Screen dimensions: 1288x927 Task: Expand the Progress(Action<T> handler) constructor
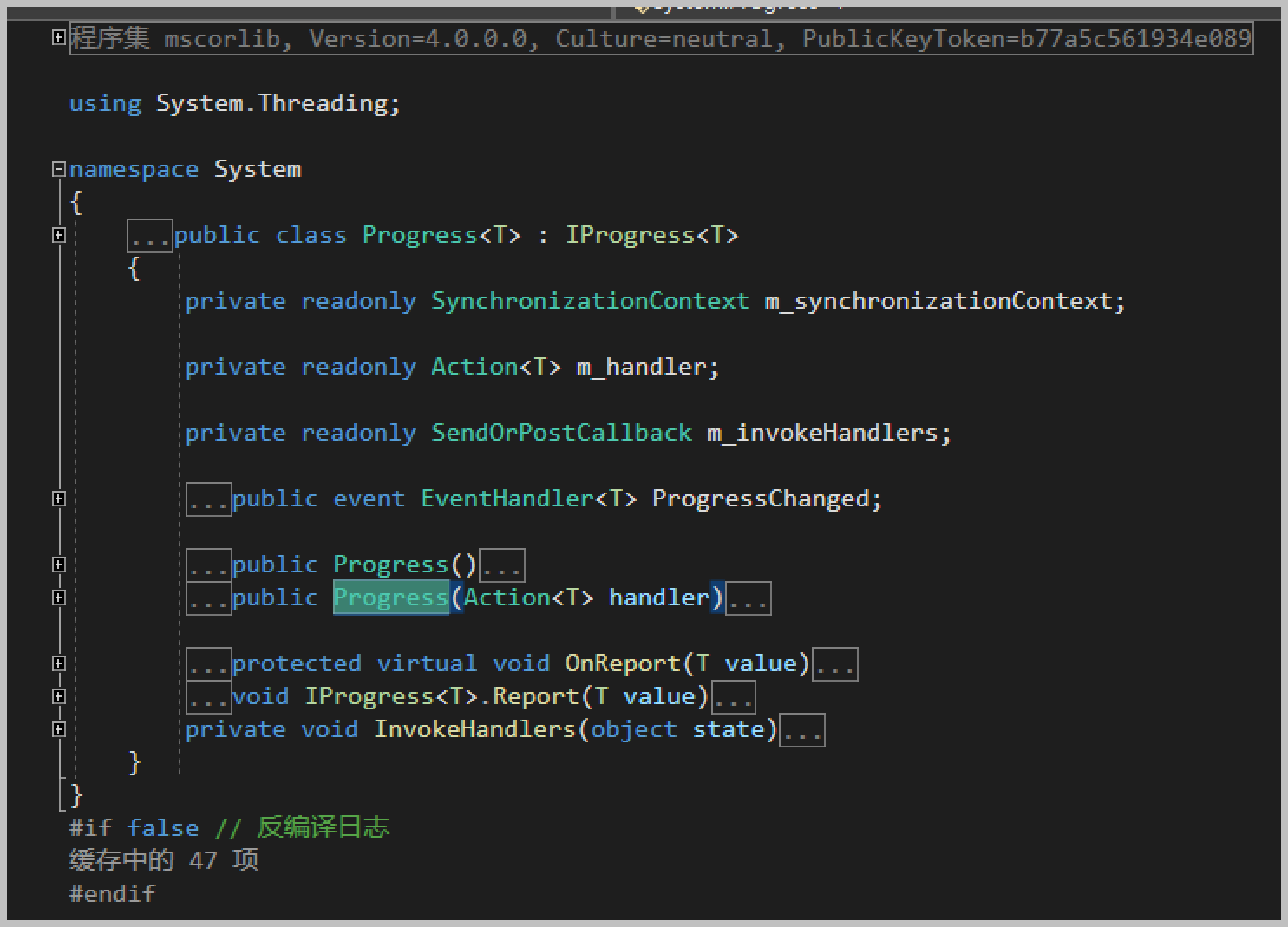[58, 597]
